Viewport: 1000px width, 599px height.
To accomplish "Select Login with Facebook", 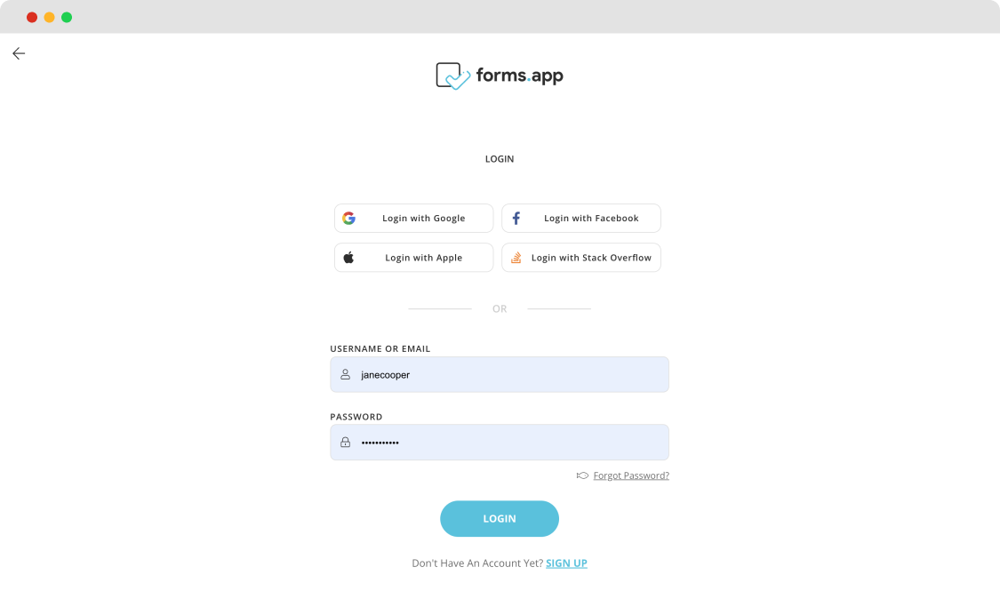I will [581, 217].
